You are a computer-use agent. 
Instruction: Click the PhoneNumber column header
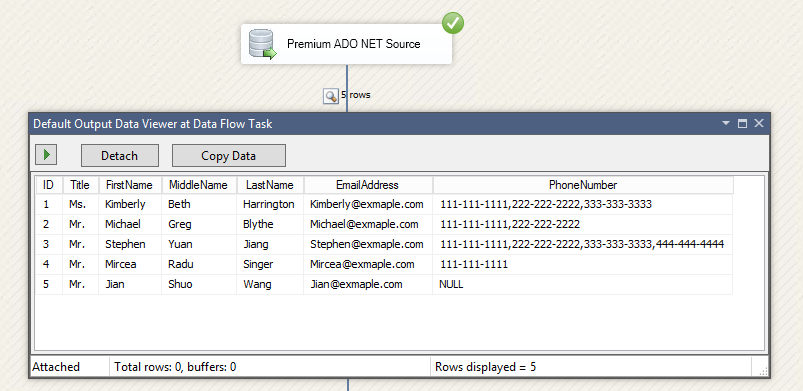click(583, 185)
